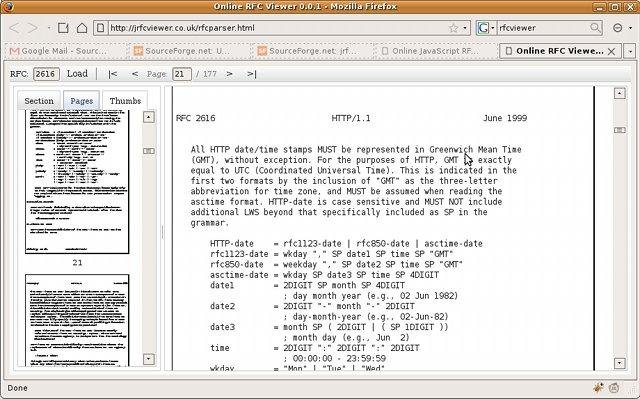Click the splitter grip between sidebar and document

[x=162, y=232]
